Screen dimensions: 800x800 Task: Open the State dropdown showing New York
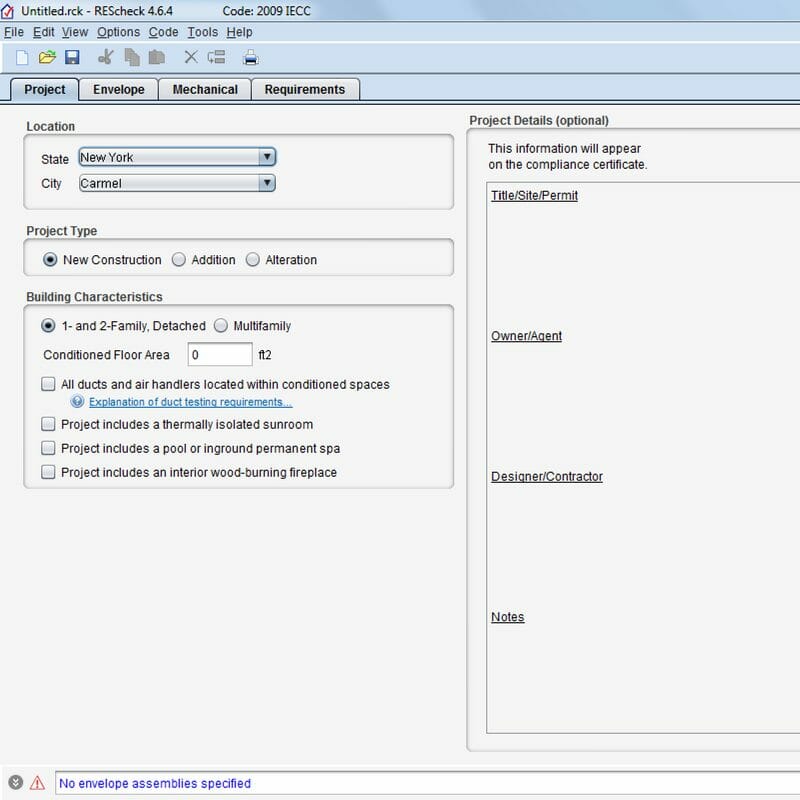click(266, 157)
